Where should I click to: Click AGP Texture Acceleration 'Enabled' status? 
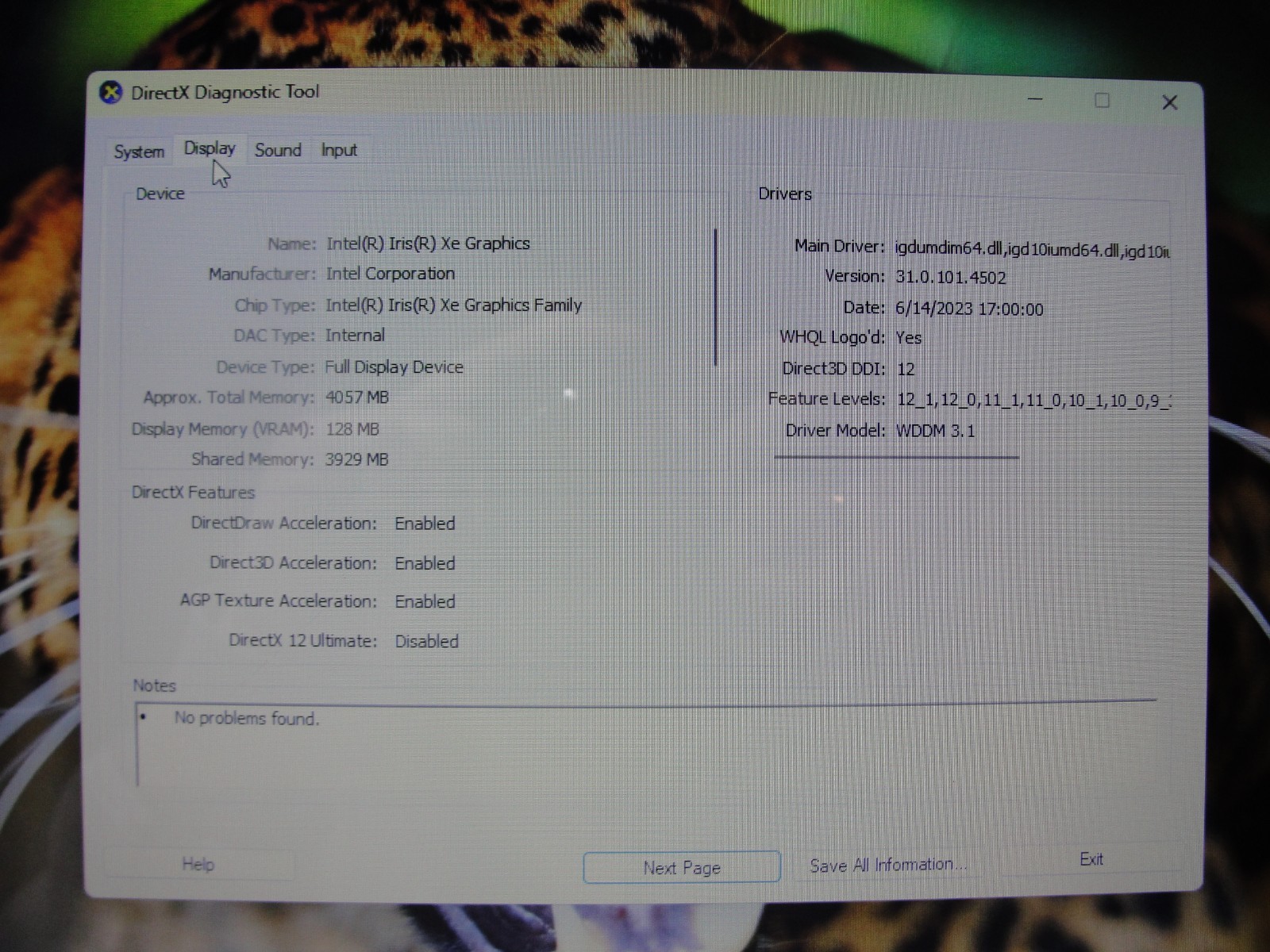pos(425,601)
